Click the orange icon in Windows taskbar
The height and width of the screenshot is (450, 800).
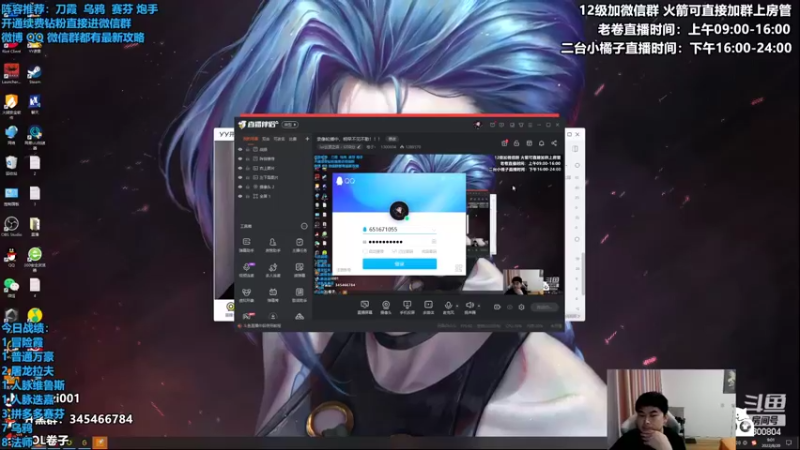[100, 442]
